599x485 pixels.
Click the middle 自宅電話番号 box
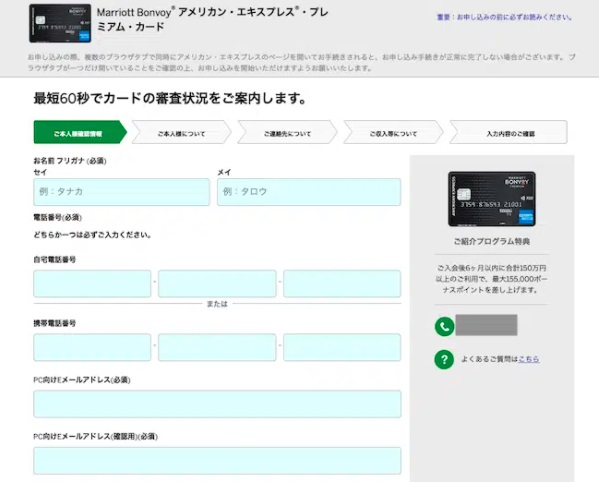tap(217, 284)
